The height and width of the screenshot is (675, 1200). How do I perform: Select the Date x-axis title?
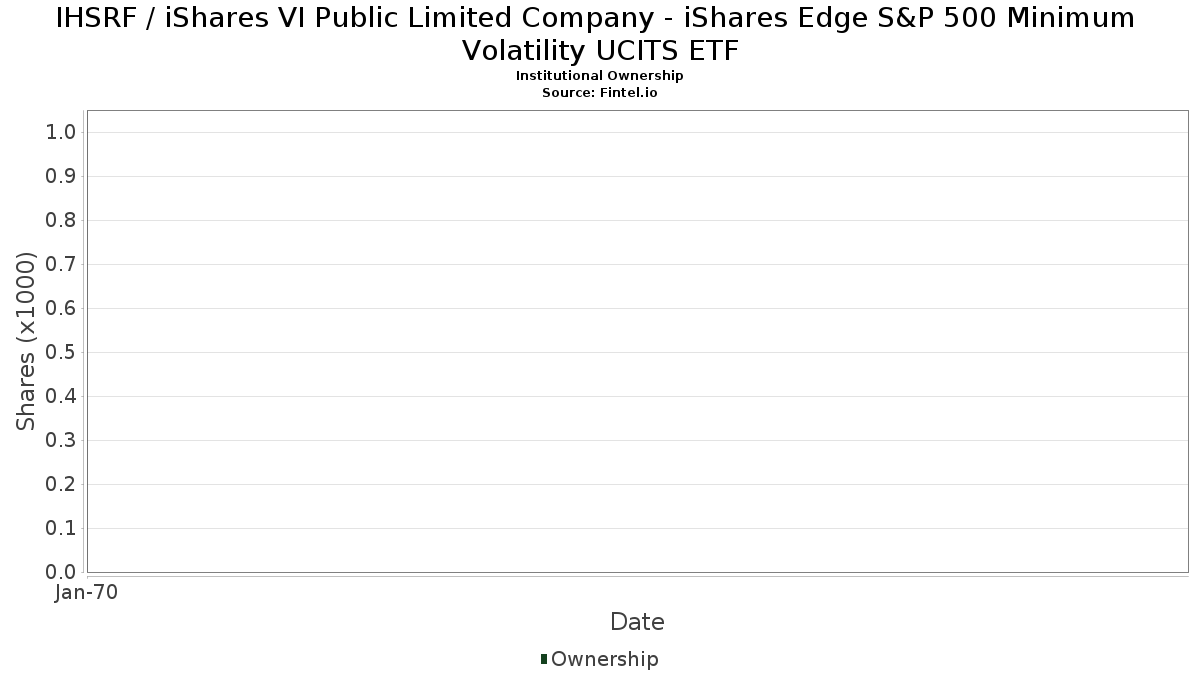637,622
